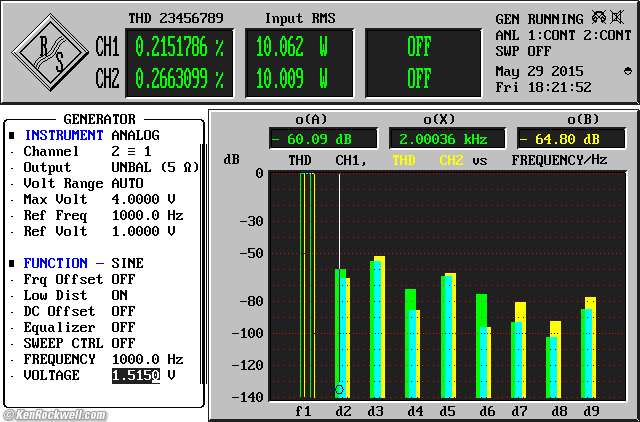Viewport: 640px width, 422px height.
Task: Click the GENERATOR panel title
Action: (x=100, y=119)
